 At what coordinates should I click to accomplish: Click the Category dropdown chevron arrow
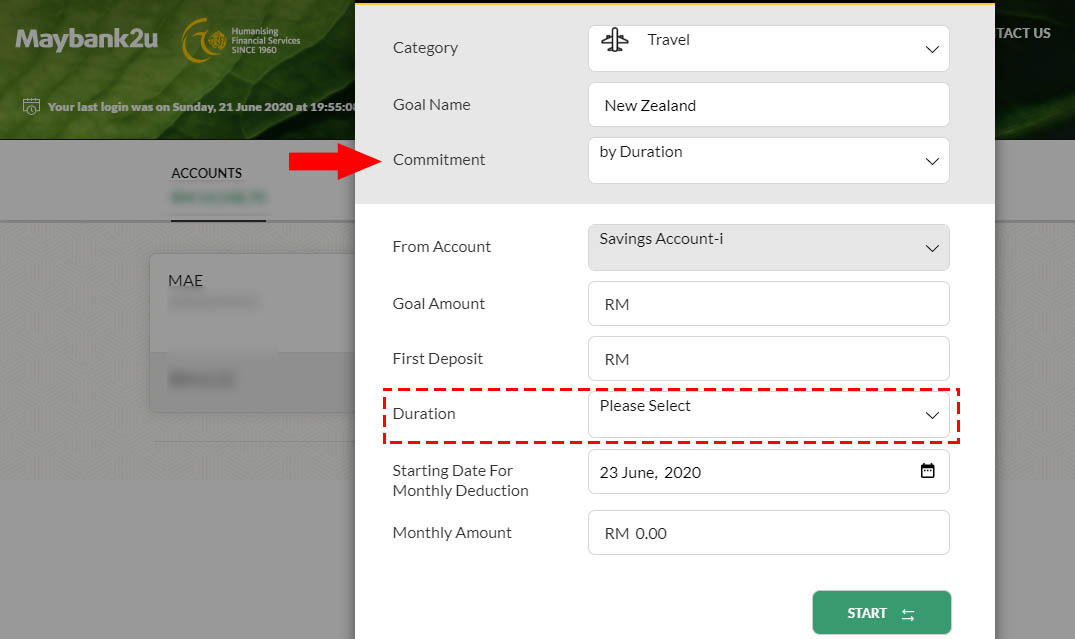[932, 49]
